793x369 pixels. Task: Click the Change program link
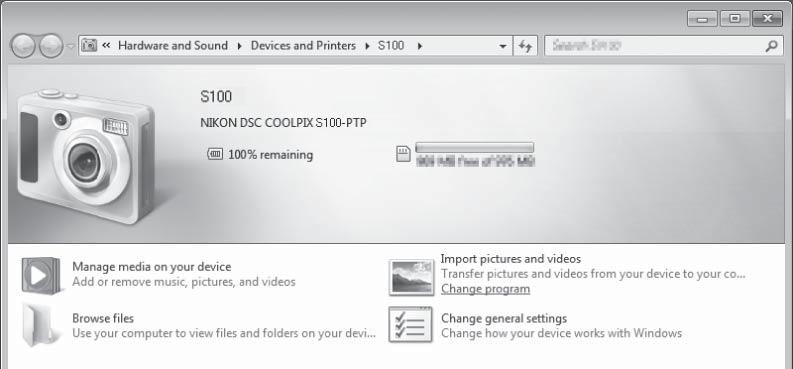click(x=486, y=289)
